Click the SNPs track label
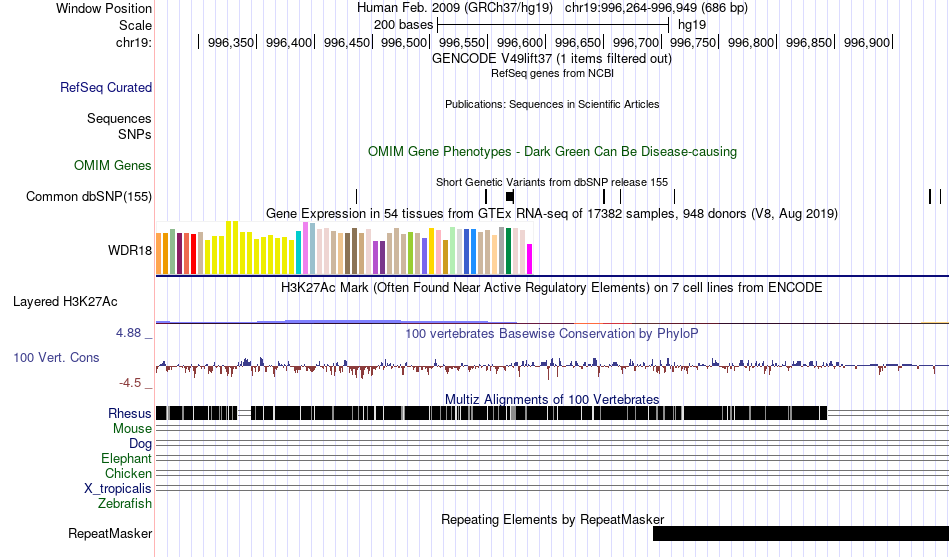 135,134
